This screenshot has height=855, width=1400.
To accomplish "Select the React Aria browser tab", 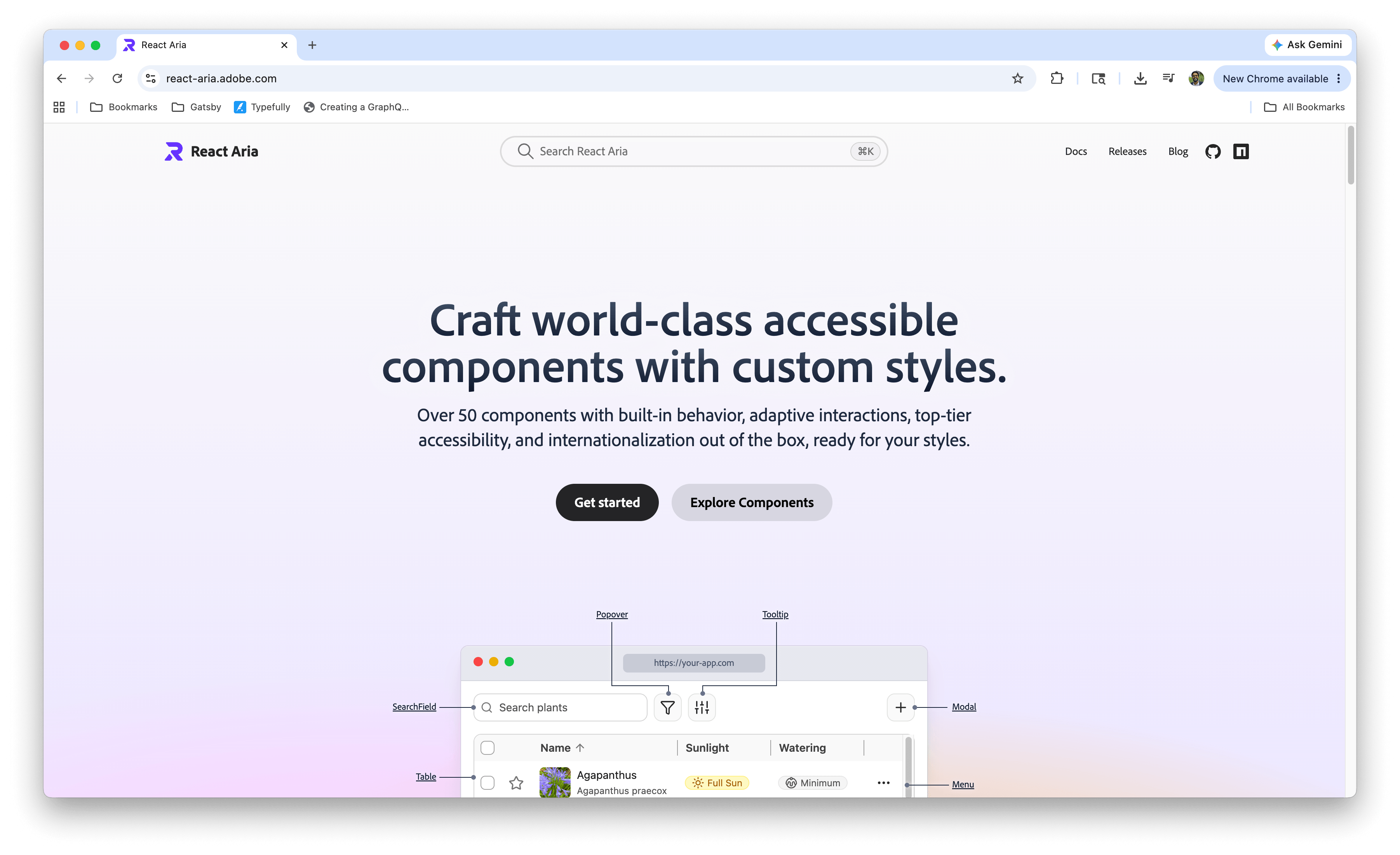I will coord(207,45).
